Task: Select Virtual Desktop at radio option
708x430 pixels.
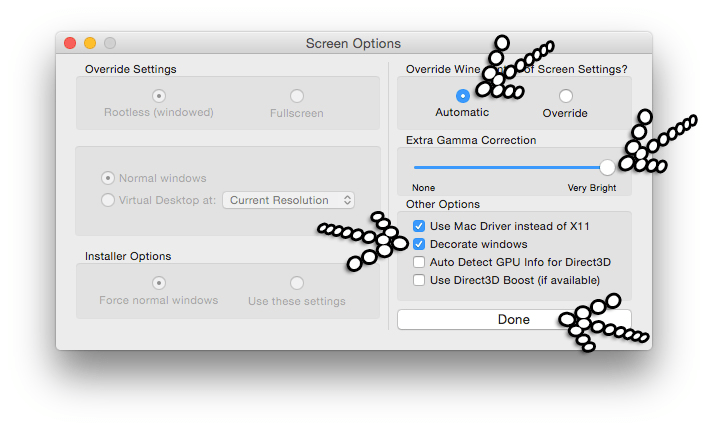Action: [x=107, y=200]
